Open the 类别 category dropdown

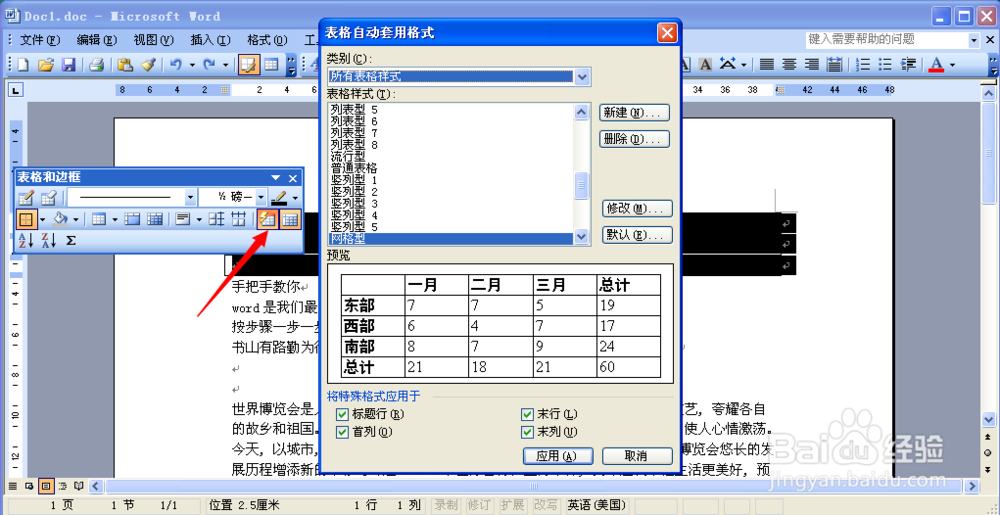pyautogui.click(x=582, y=76)
